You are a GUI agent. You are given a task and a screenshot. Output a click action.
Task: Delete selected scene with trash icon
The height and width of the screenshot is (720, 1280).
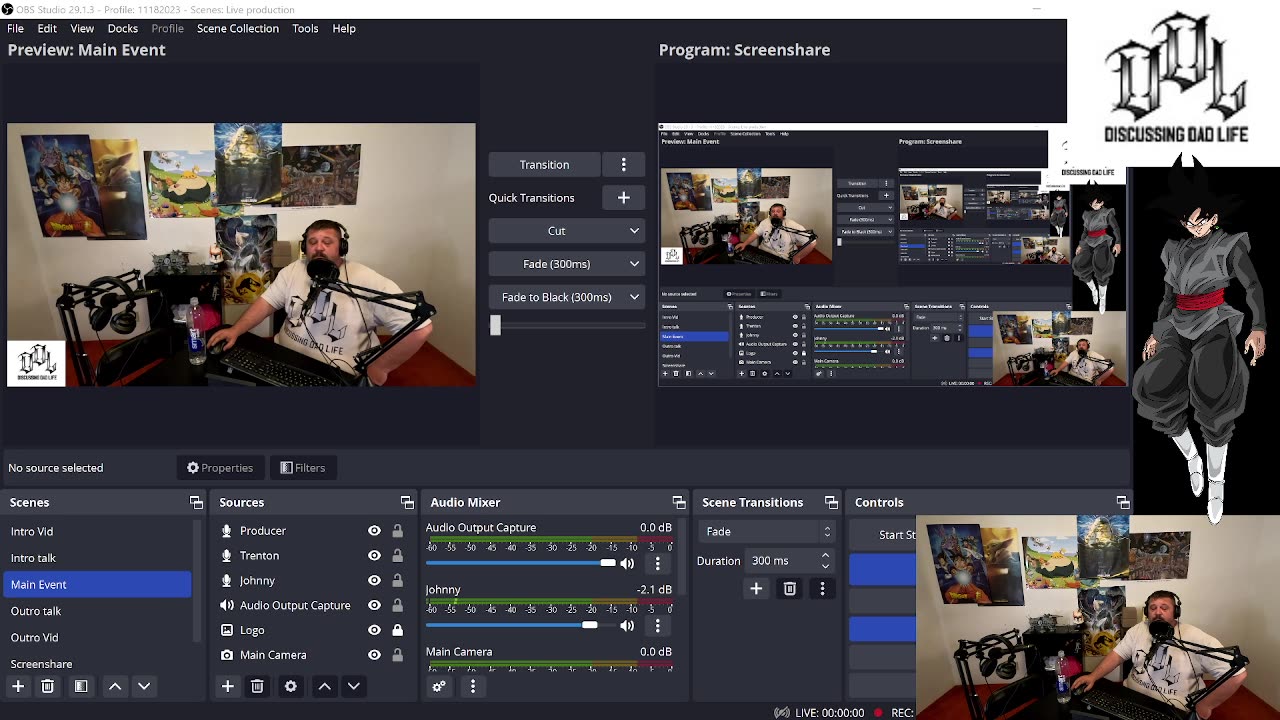coord(47,686)
